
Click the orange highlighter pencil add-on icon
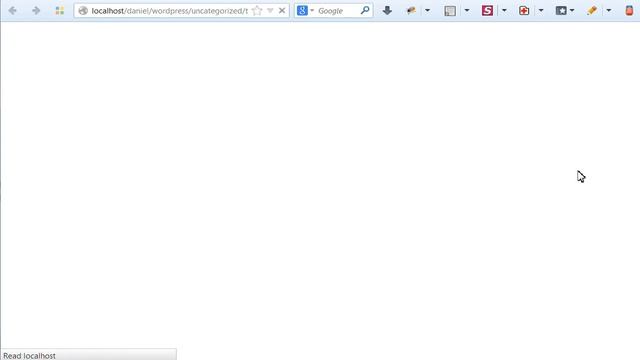click(592, 11)
